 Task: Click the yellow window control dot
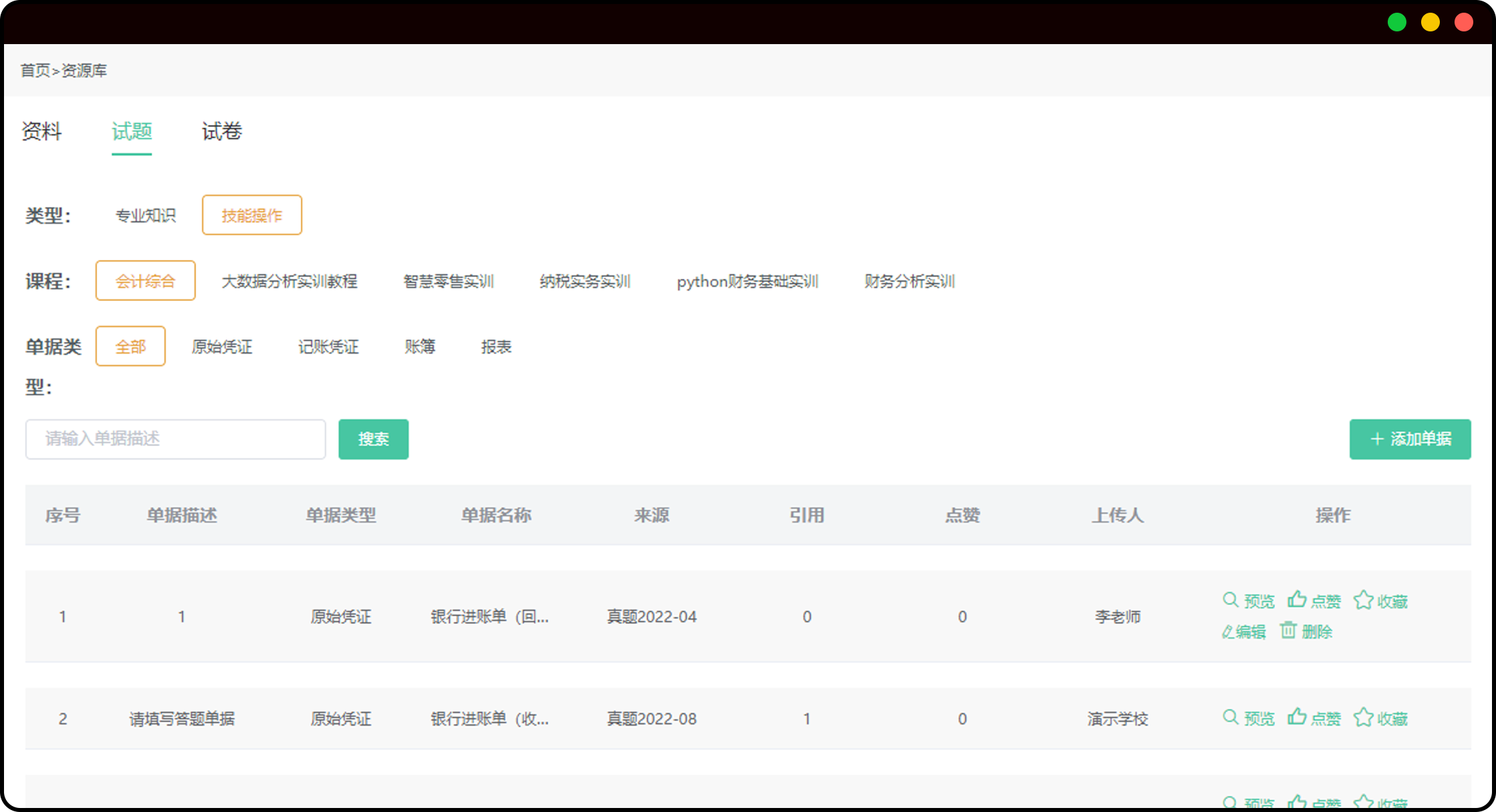pos(1430,22)
